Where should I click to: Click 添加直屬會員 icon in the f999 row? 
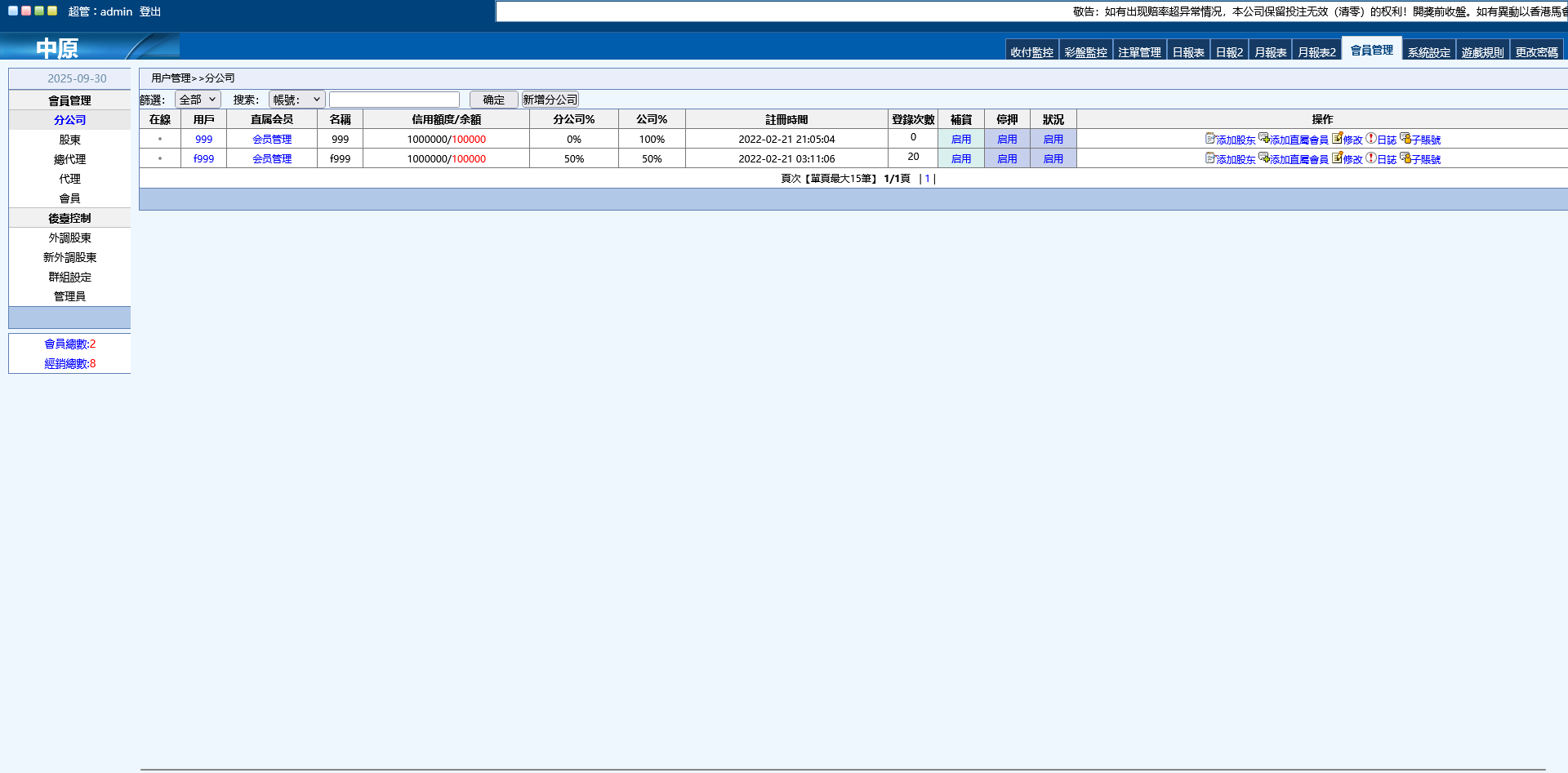(1263, 158)
